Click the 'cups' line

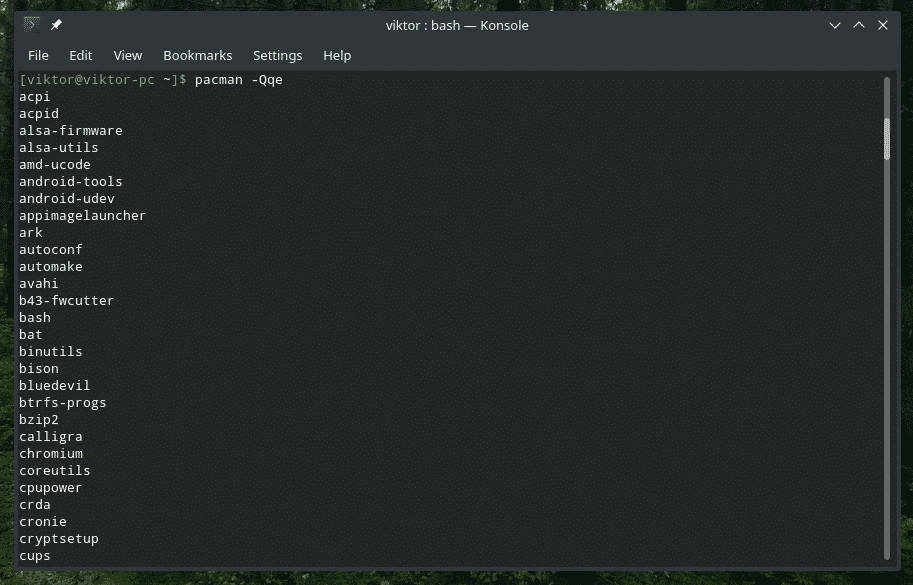point(34,556)
